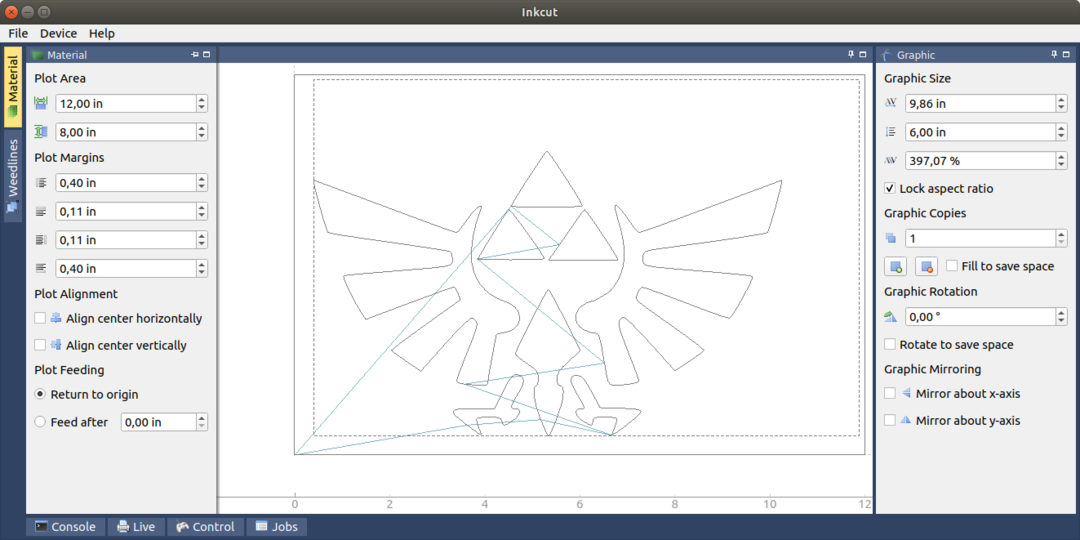Screen dimensions: 1080x540
Task: Adjust plot width 12,00 in spinner arrows
Action: 201,103
